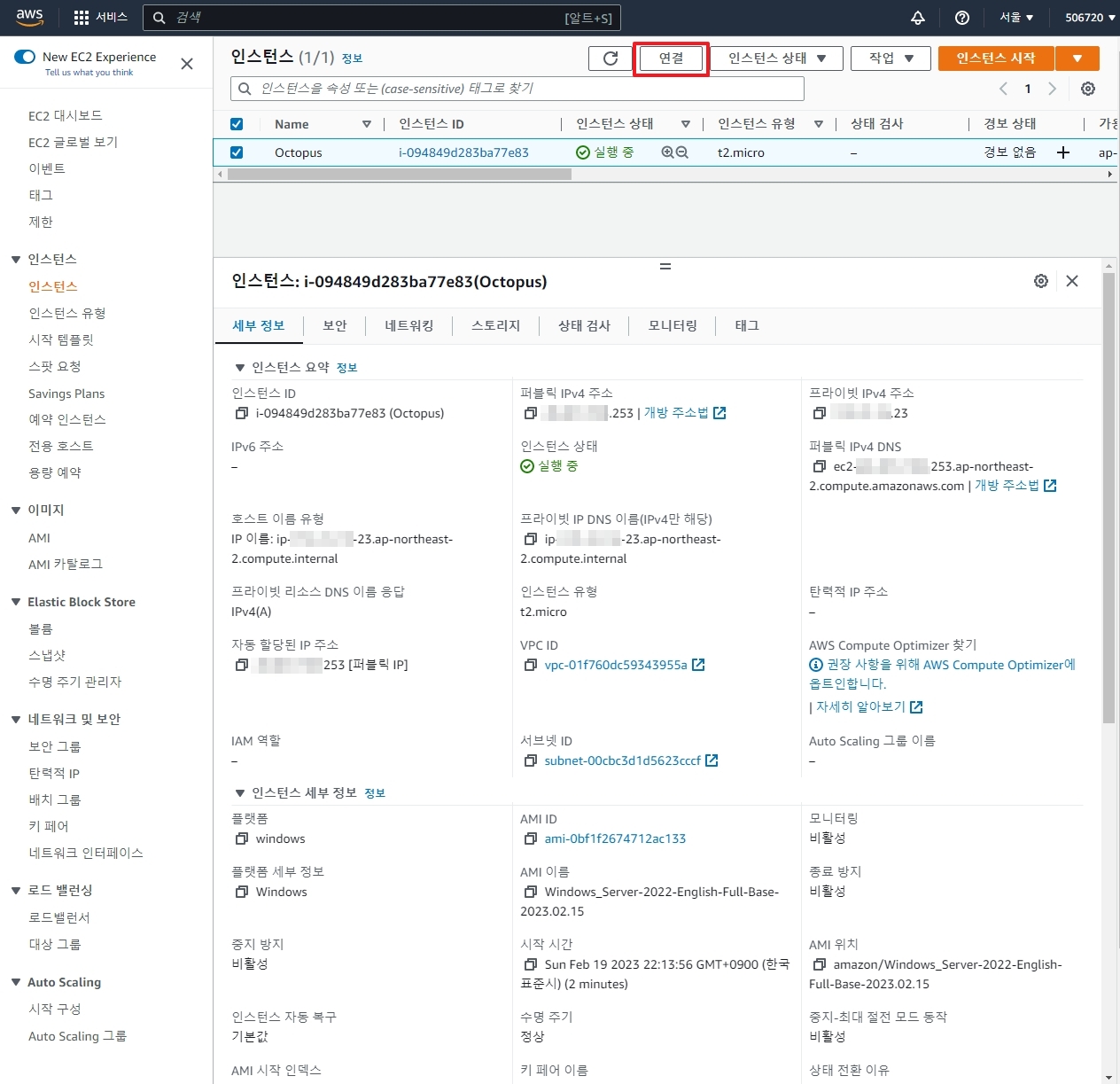Copy the AMI name
The width and height of the screenshot is (1120, 1084).
530,892
